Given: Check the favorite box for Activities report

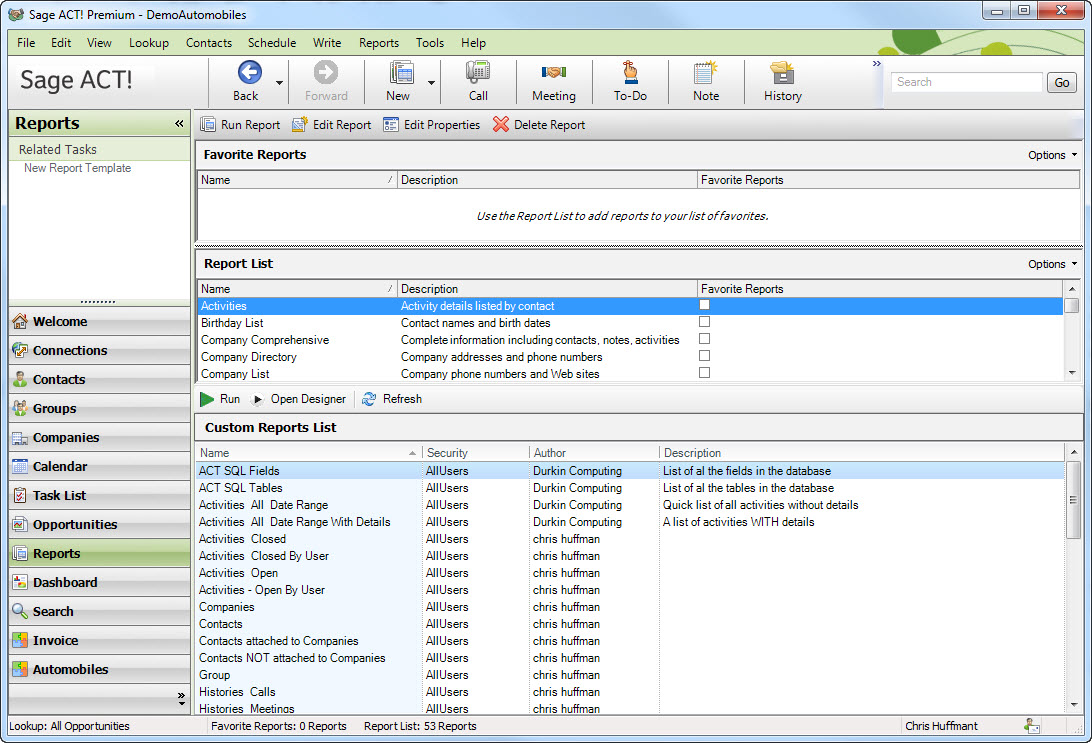Looking at the screenshot, I should [704, 305].
